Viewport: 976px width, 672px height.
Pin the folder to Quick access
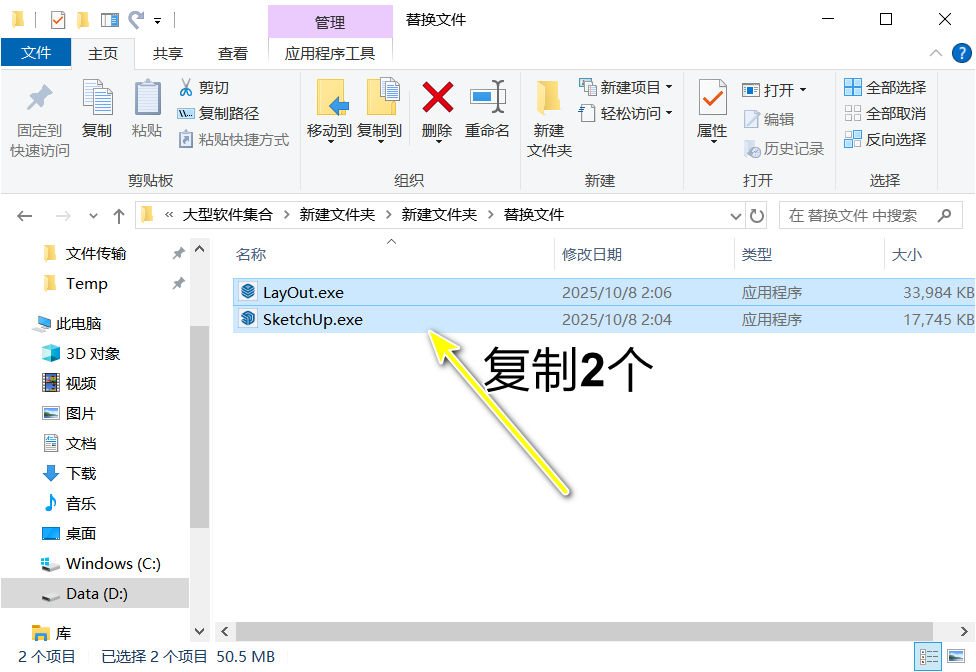coord(39,119)
